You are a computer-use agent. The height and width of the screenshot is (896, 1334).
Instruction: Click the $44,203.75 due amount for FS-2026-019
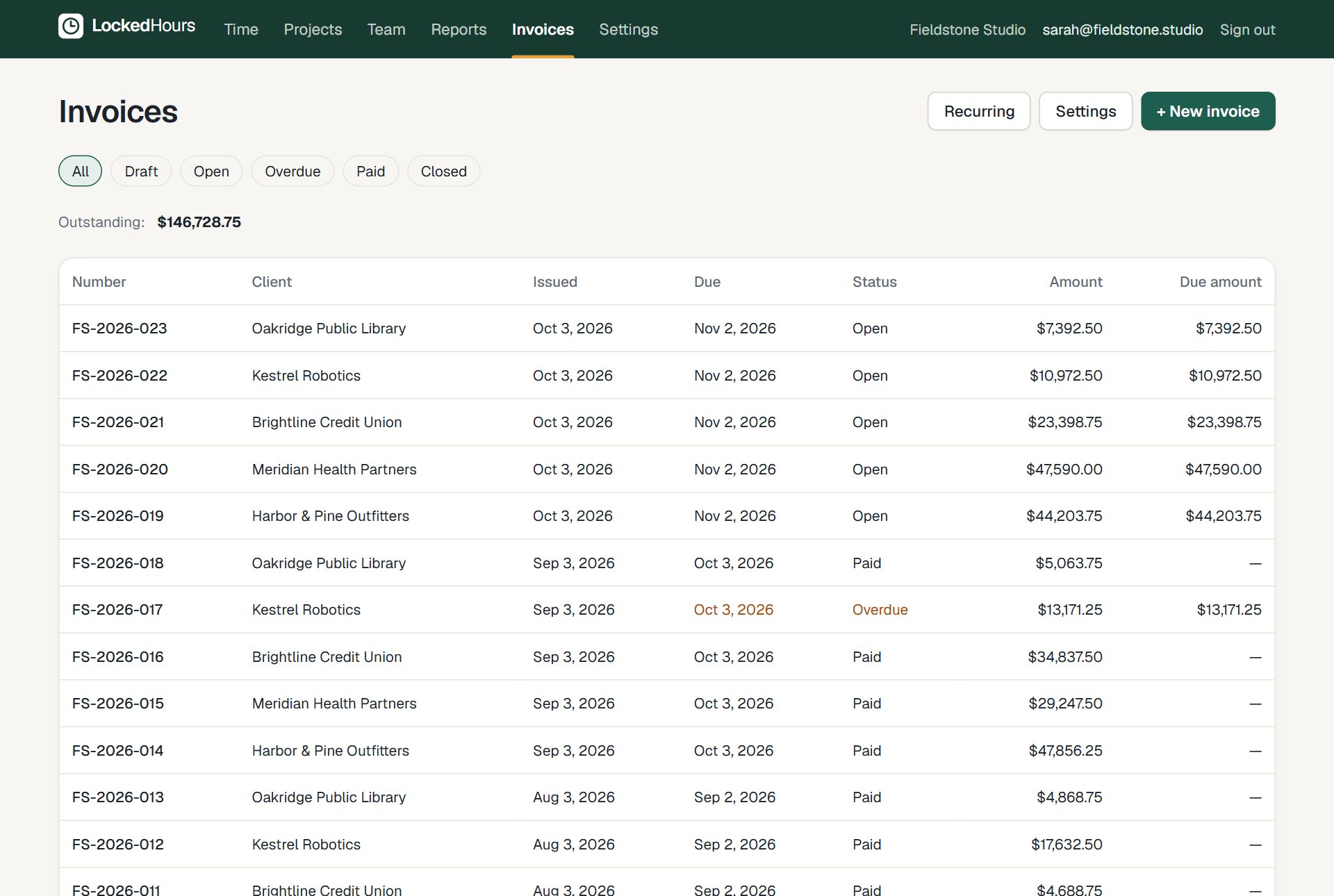click(1224, 516)
